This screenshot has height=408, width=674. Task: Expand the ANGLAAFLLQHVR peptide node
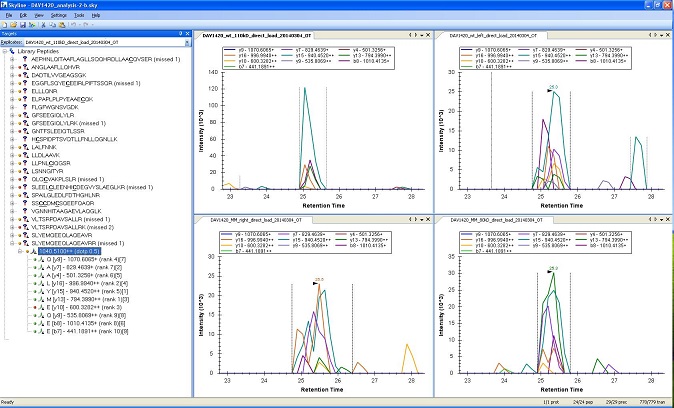coord(11,68)
